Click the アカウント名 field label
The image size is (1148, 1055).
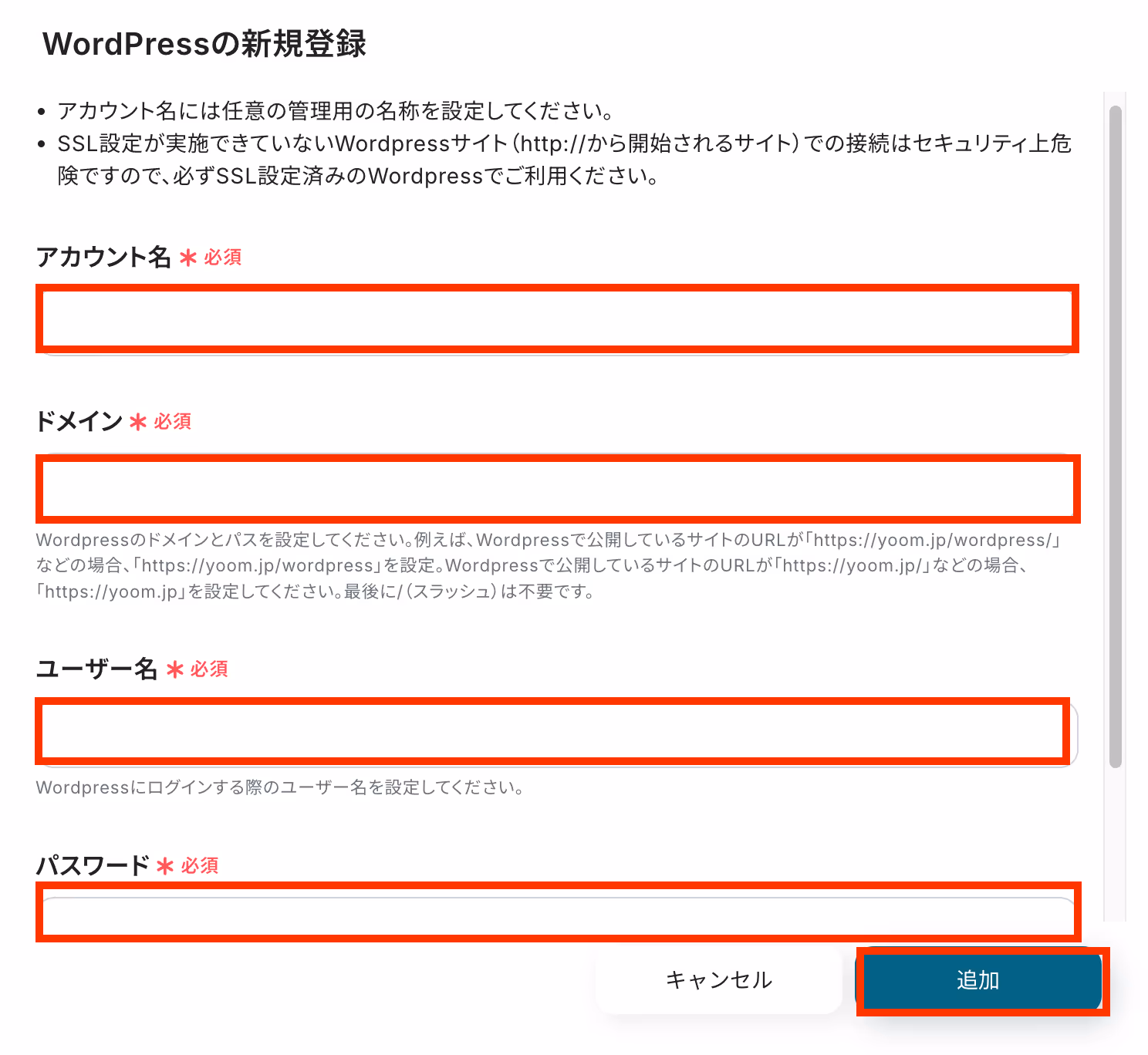click(x=103, y=257)
